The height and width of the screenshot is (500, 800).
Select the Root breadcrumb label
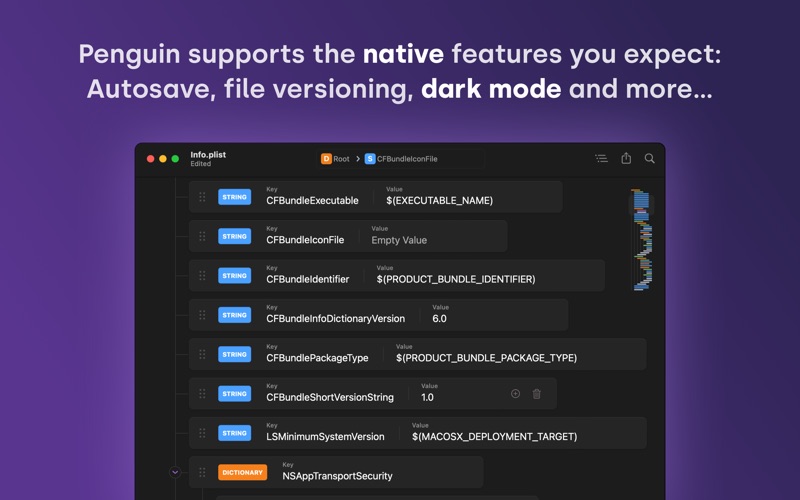341,159
